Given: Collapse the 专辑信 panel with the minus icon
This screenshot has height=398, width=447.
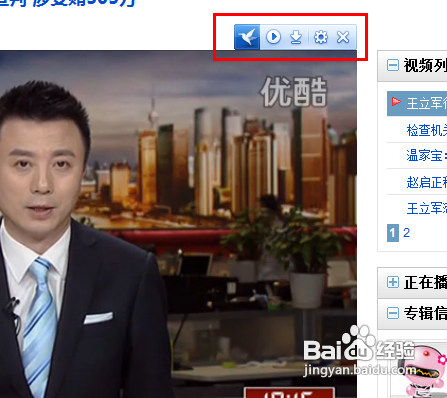Looking at the screenshot, I should click(393, 313).
